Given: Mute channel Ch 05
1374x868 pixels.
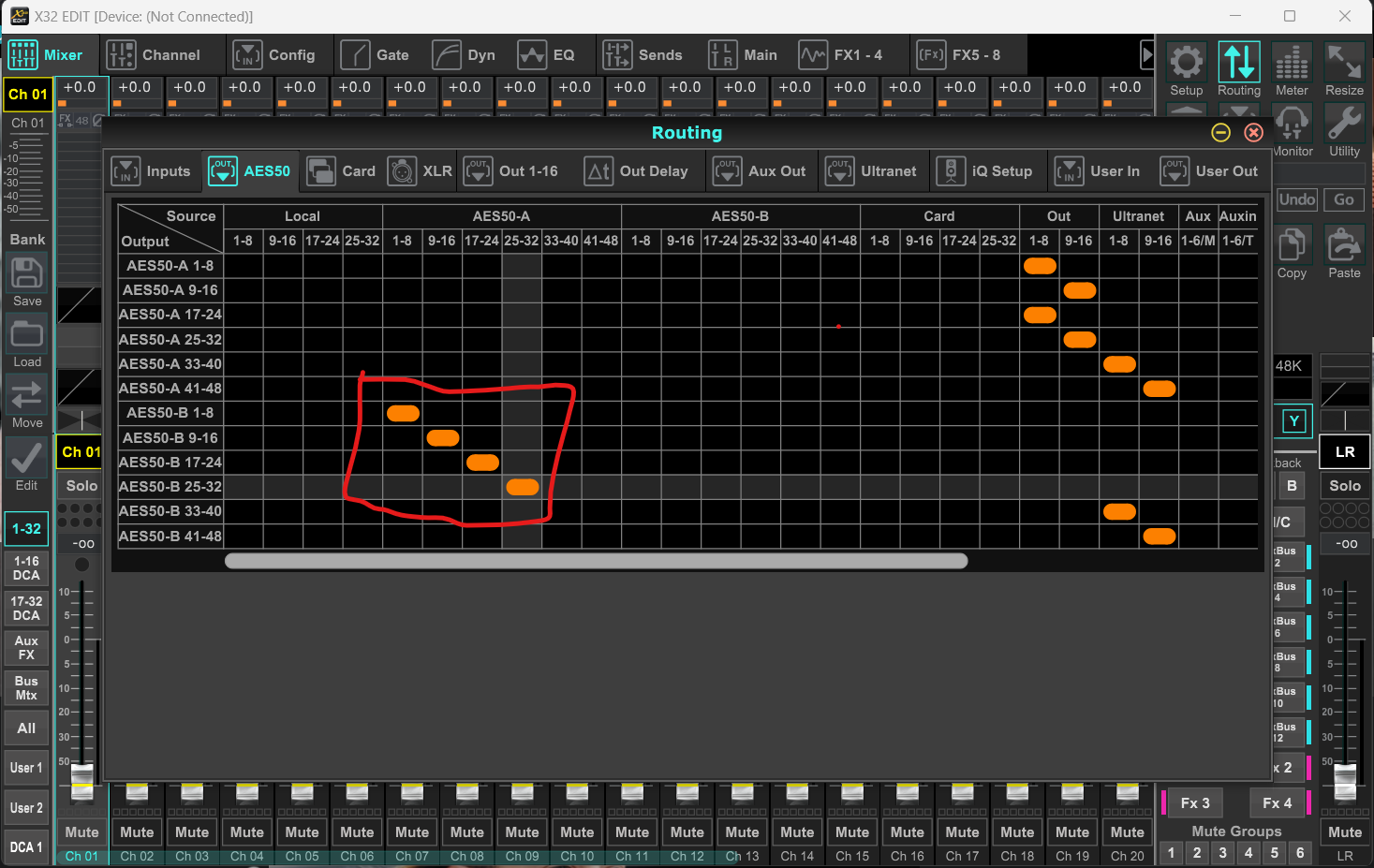Looking at the screenshot, I should [302, 832].
